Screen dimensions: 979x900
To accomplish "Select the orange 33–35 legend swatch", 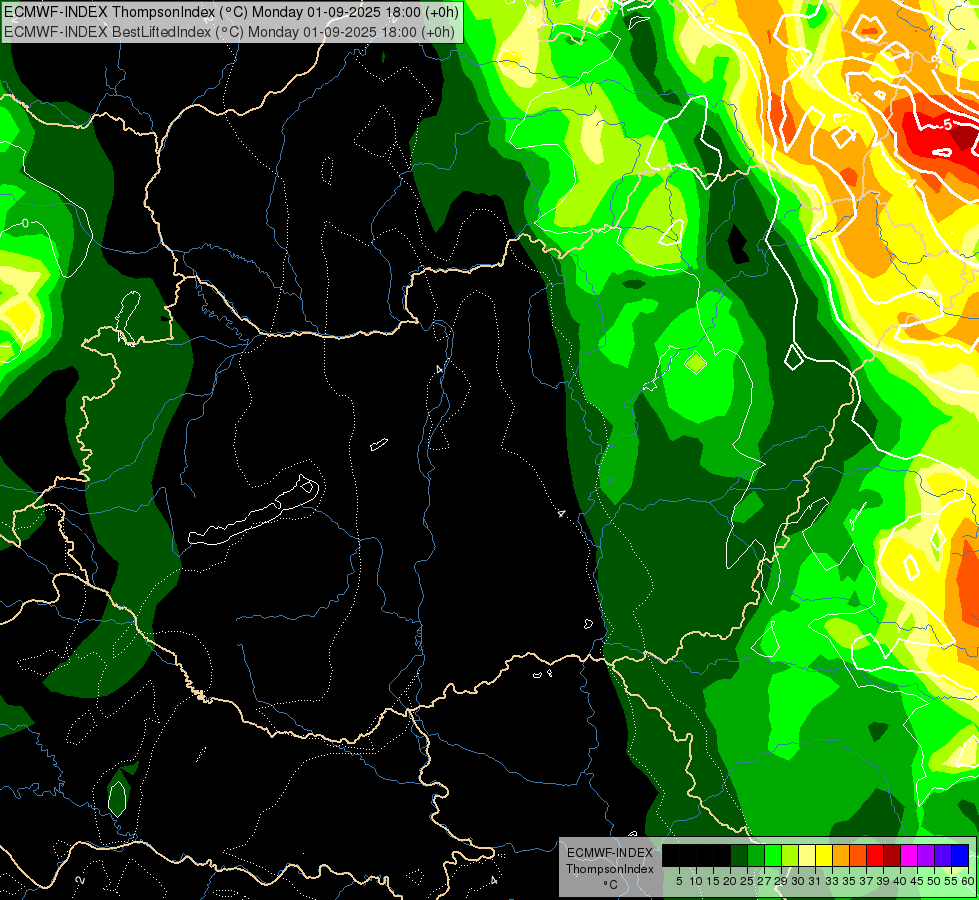I will pyautogui.click(x=841, y=855).
